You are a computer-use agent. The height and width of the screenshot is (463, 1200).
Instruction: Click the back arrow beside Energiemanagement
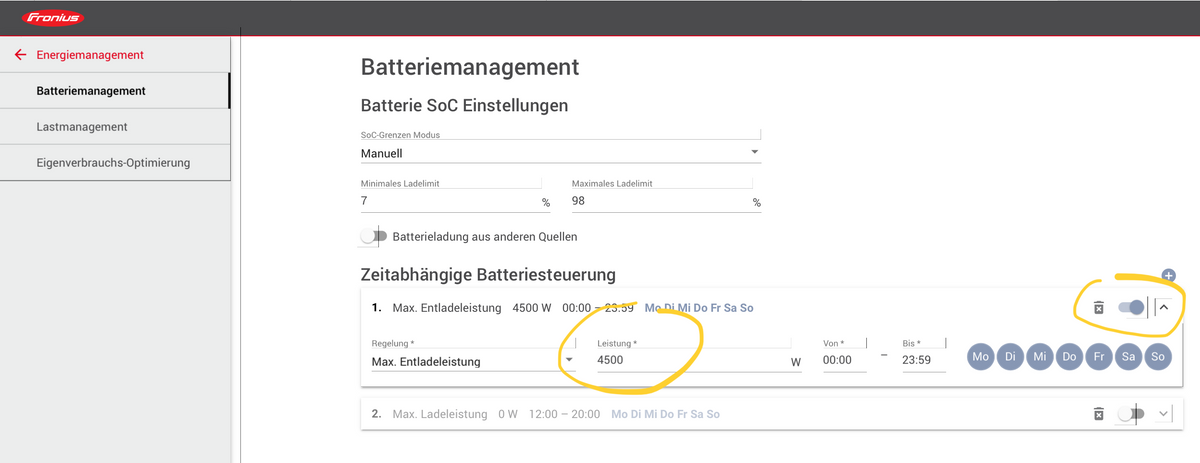pos(20,55)
